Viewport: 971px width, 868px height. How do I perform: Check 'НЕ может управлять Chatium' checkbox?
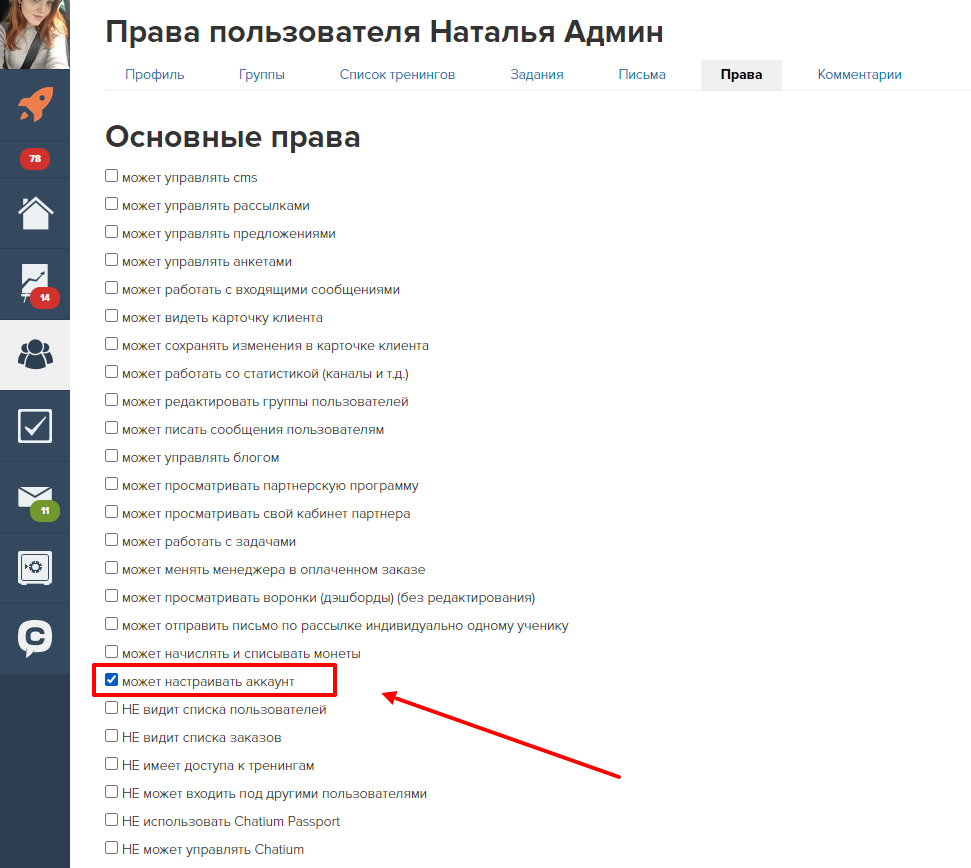click(111, 848)
